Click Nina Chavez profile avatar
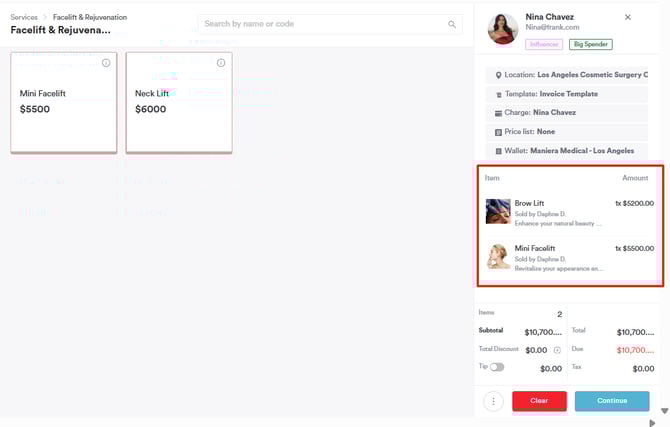The height and width of the screenshot is (427, 670). 502,29
